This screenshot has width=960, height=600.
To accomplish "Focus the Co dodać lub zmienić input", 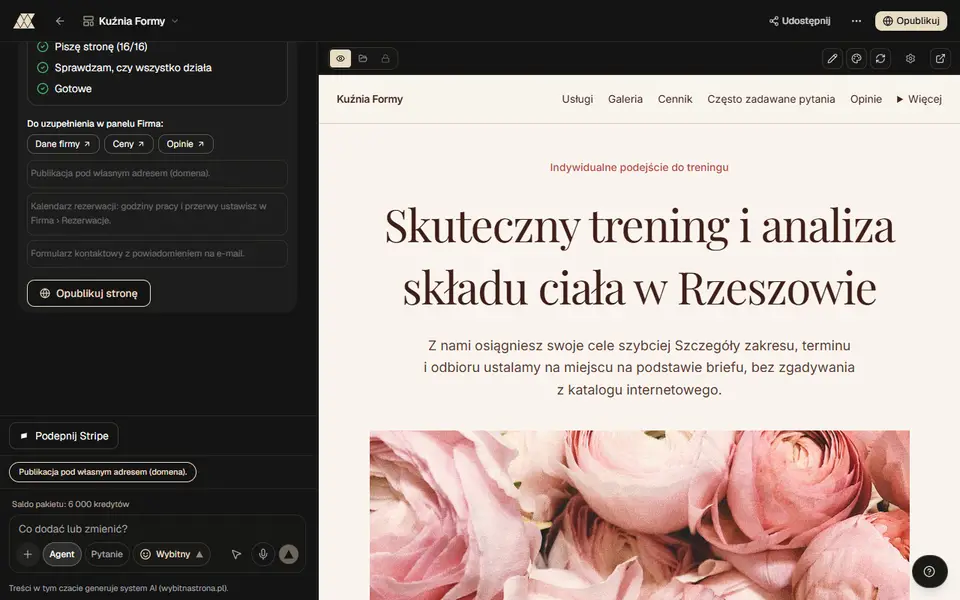I will [157, 529].
